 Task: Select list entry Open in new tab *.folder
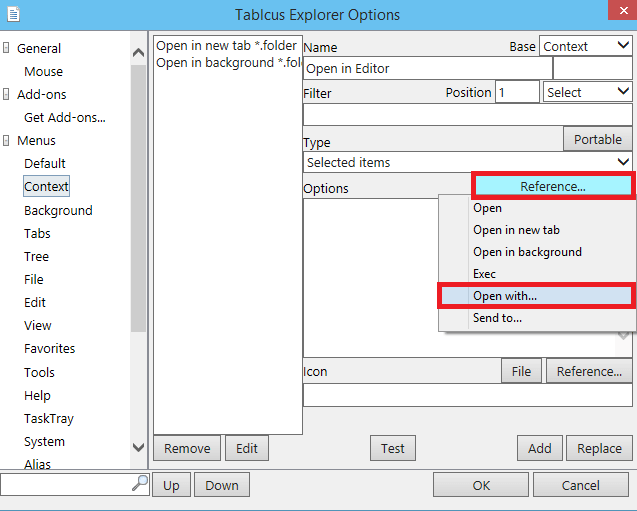coord(227,45)
